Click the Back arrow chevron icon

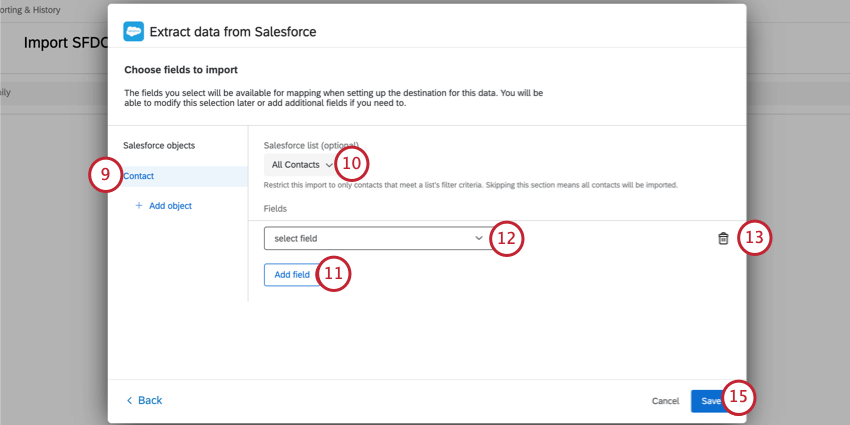click(129, 401)
